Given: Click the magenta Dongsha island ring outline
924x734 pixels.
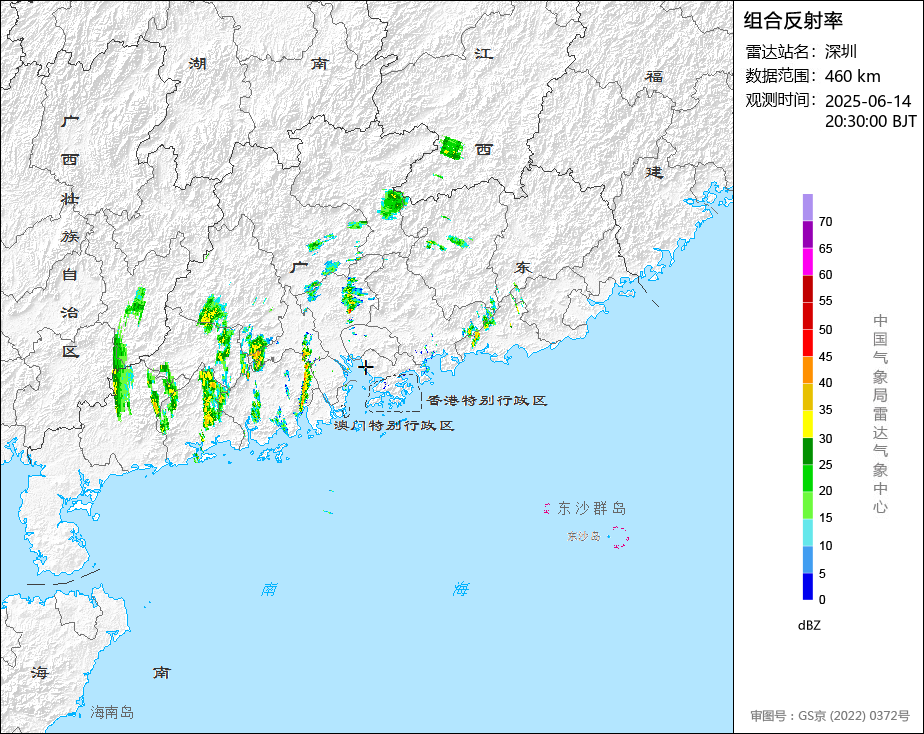Looking at the screenshot, I should [x=619, y=537].
